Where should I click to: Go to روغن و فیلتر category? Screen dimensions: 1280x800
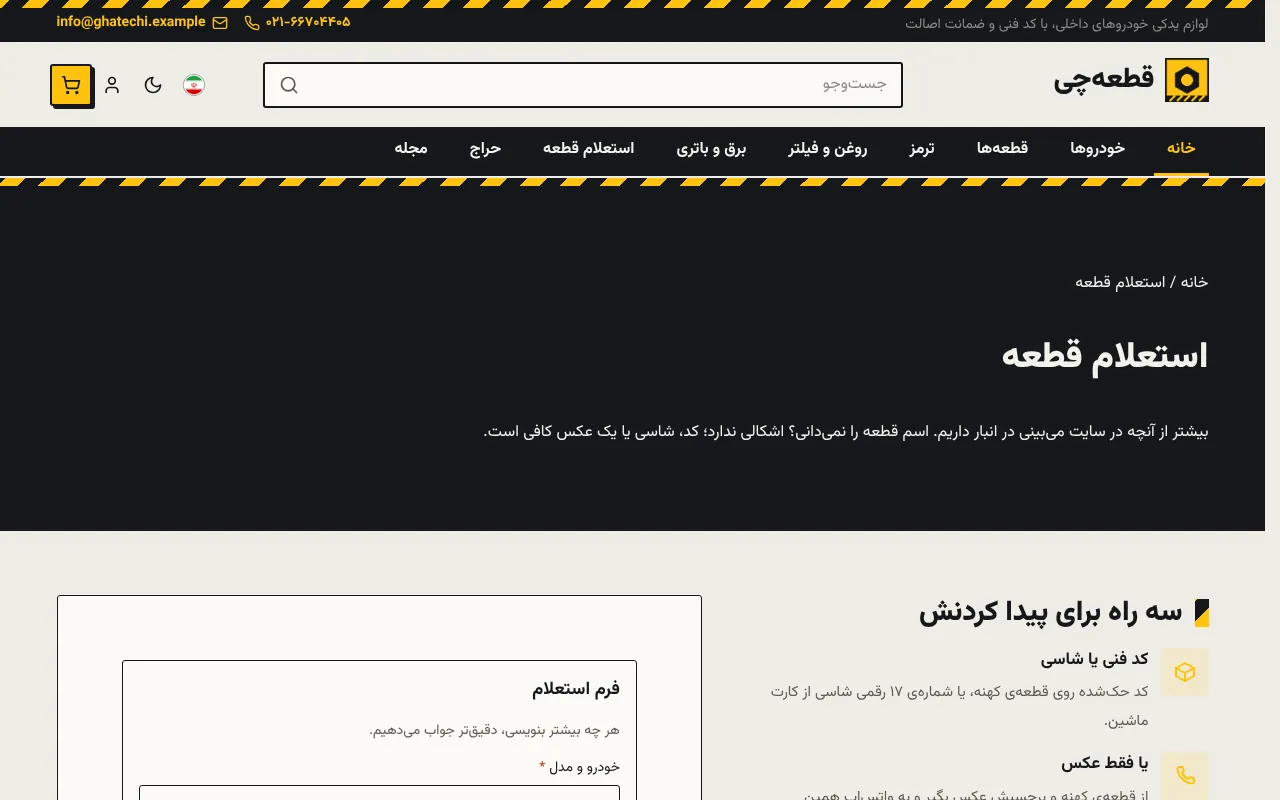828,149
